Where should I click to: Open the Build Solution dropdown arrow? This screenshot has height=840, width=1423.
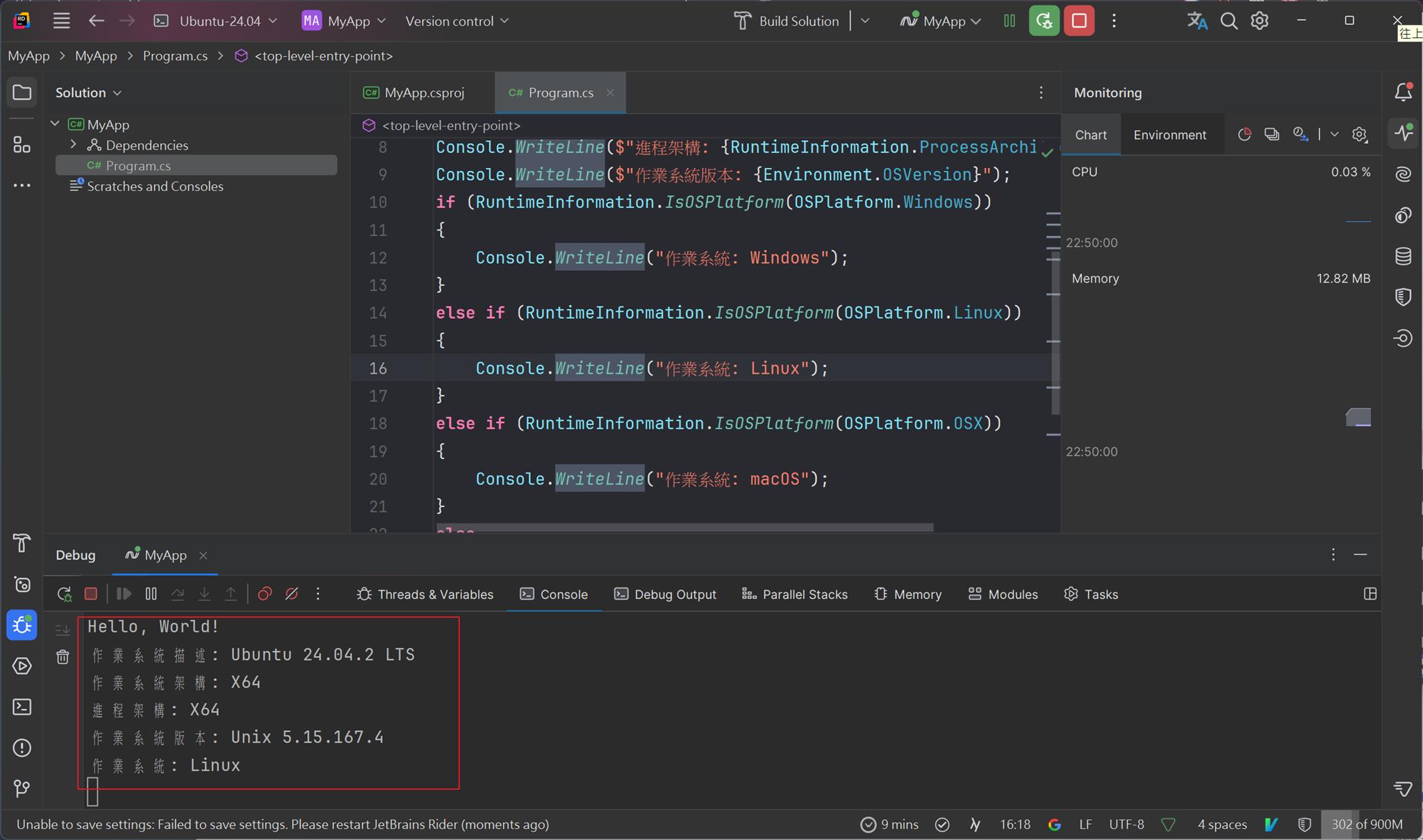tap(865, 21)
